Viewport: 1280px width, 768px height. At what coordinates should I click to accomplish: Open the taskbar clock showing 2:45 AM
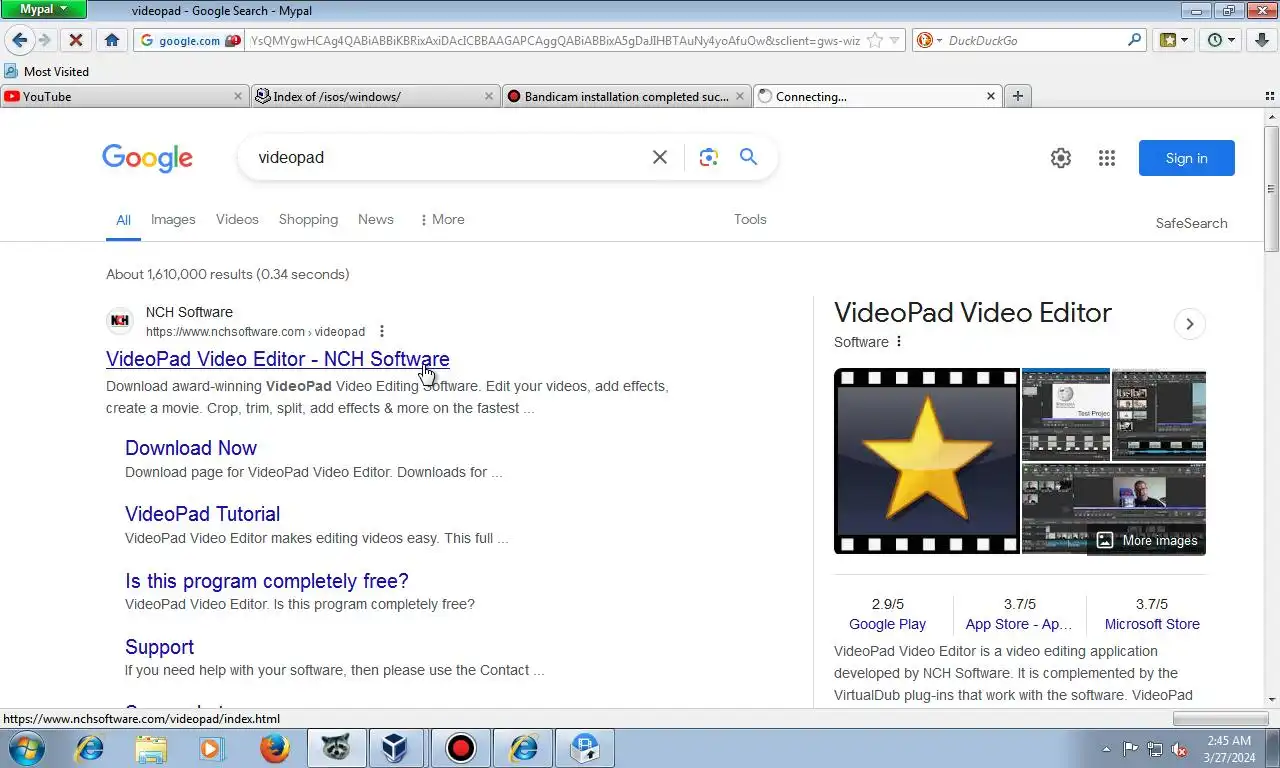(x=1229, y=749)
